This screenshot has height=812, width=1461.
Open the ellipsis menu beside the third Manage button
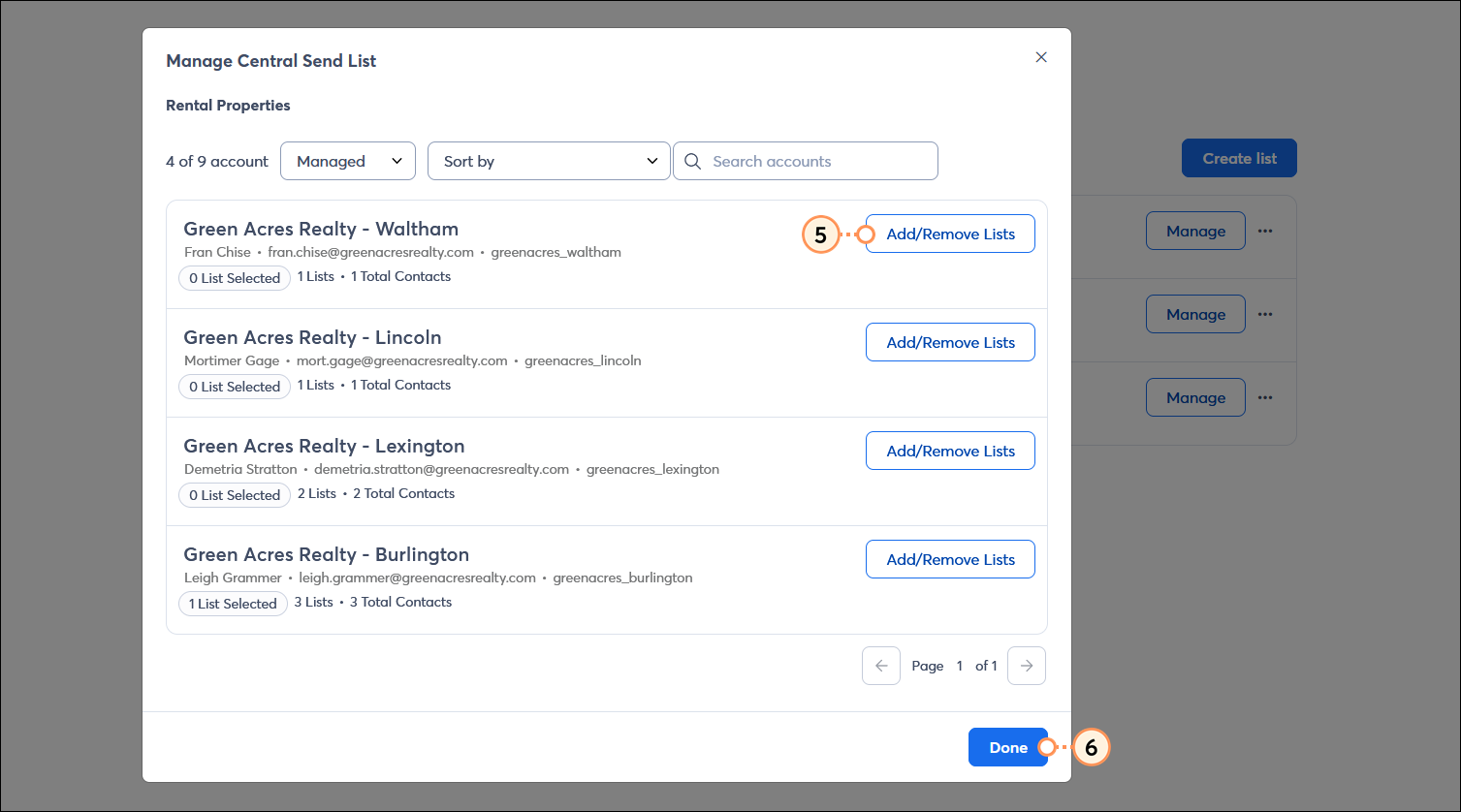tap(1265, 397)
